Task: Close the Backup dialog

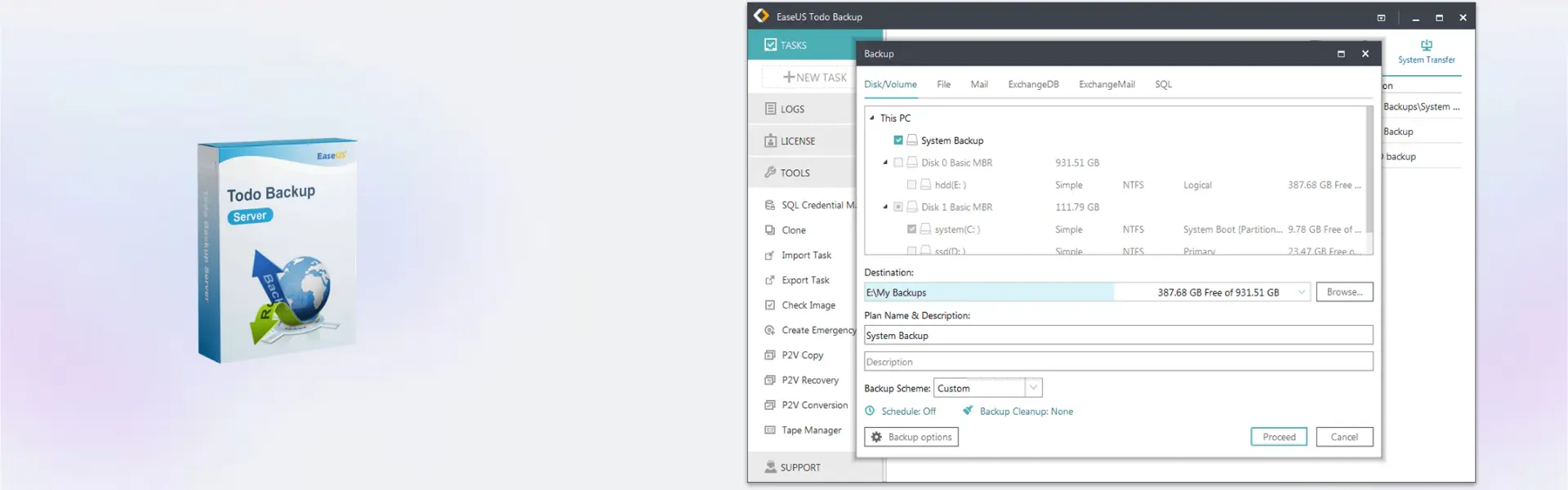Action: (x=1365, y=54)
